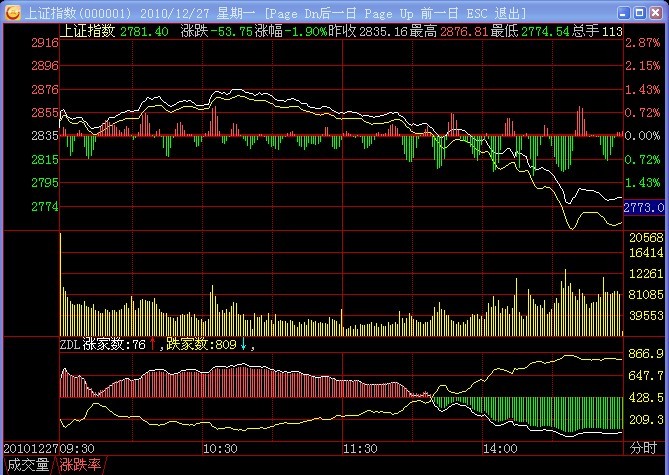Click the 2773.0 current price marker
Screen dimensions: 669x475
click(x=644, y=207)
